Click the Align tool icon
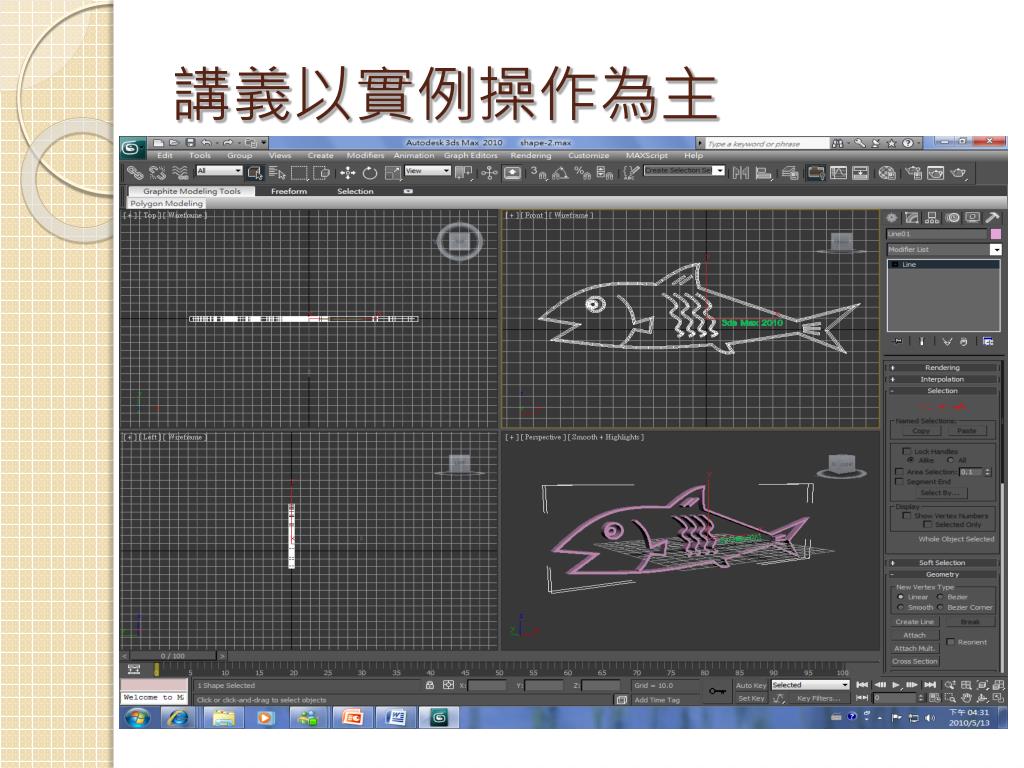Image resolution: width=1024 pixels, height=768 pixels. tap(763, 173)
